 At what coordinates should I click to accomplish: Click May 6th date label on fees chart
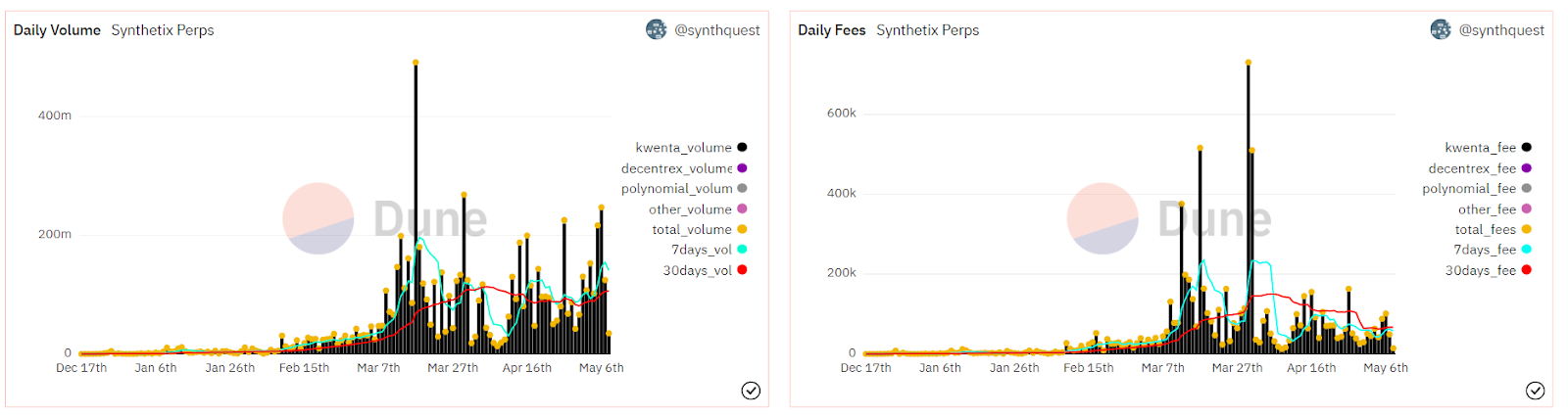coord(1386,368)
